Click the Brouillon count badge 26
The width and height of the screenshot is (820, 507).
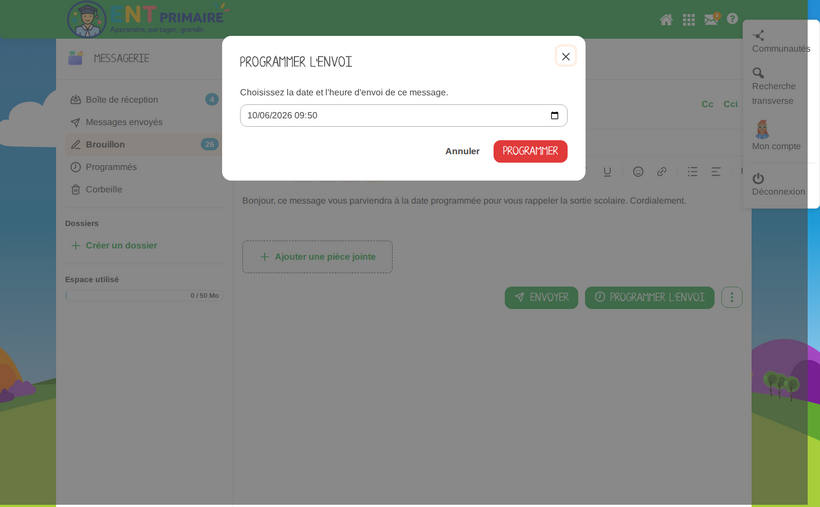coord(210,144)
